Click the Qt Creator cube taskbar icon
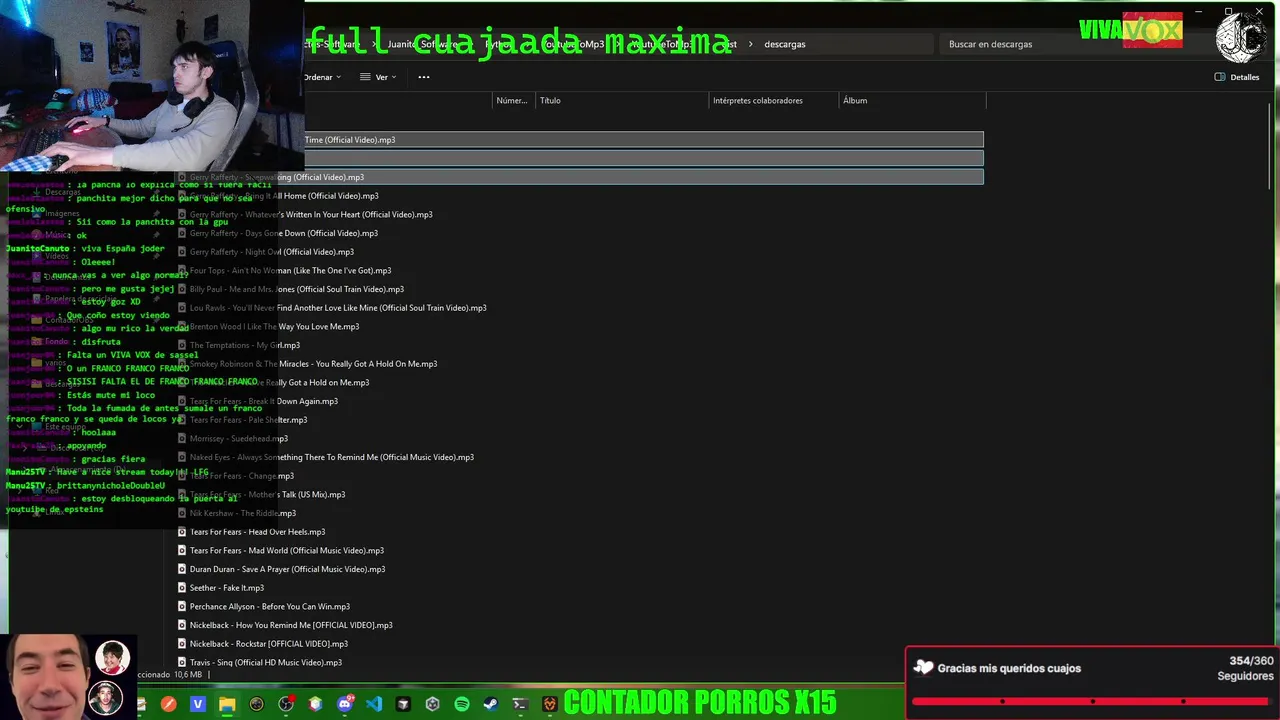Viewport: 1280px width, 720px height. [x=315, y=704]
